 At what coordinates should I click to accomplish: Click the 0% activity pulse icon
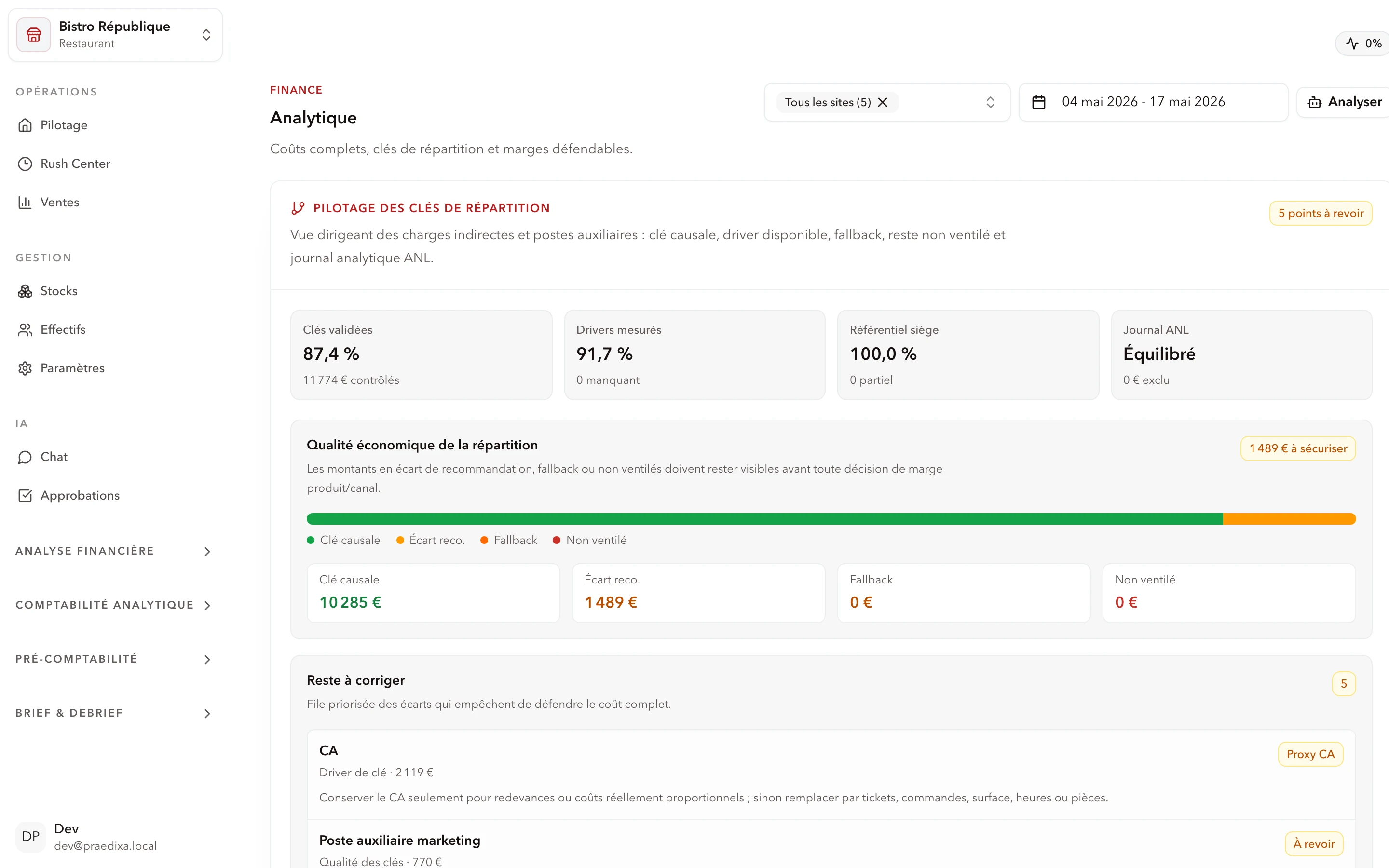click(1352, 43)
